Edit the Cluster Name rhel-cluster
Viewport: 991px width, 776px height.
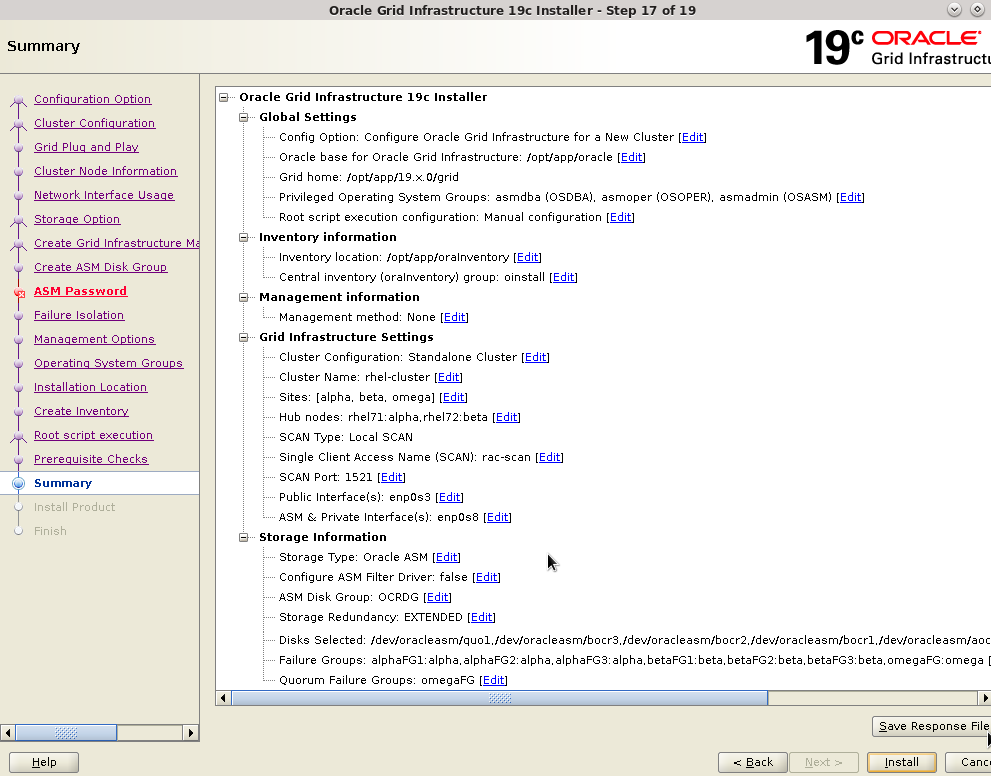tap(448, 377)
